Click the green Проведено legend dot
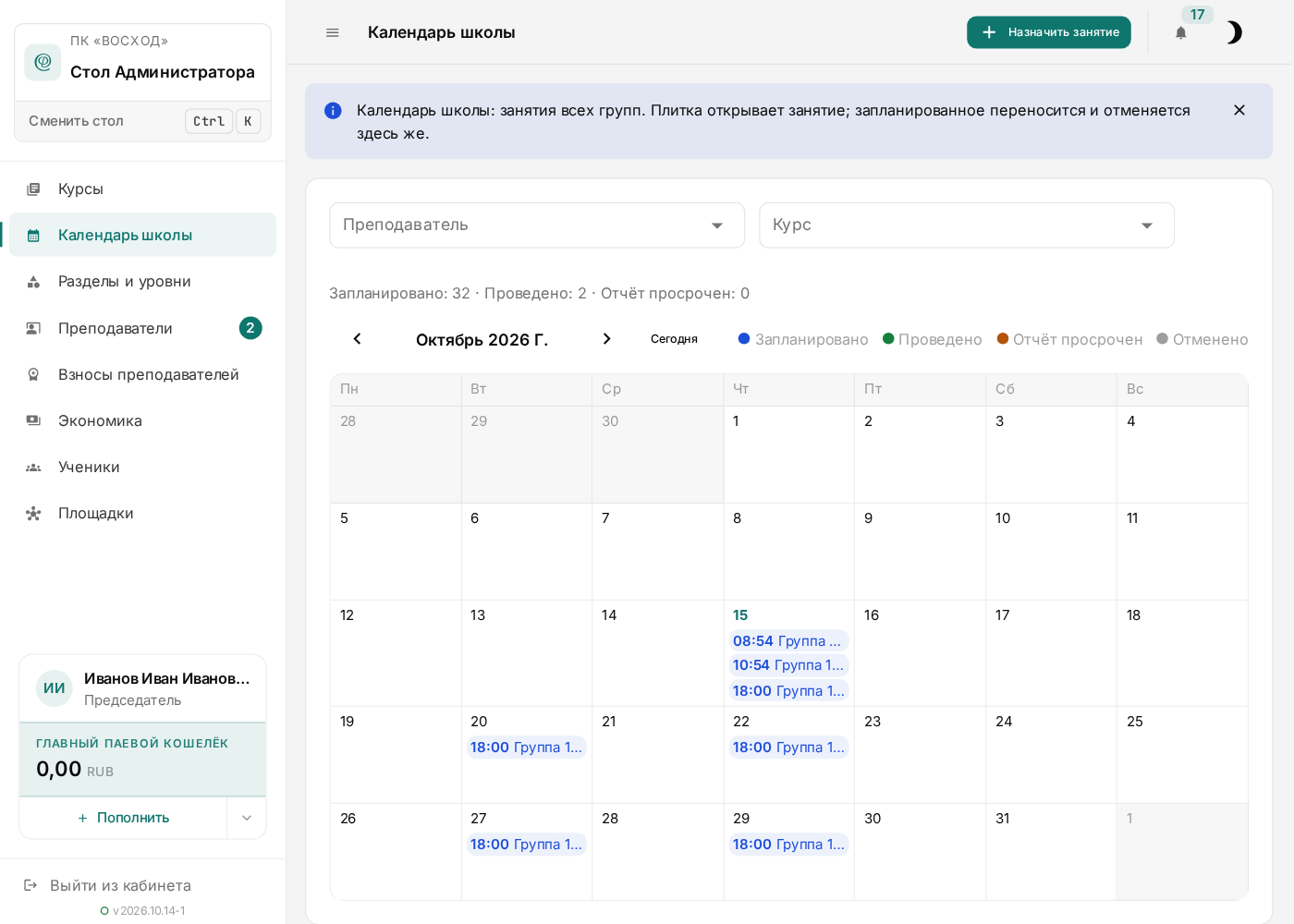1294x924 pixels. pyautogui.click(x=888, y=338)
